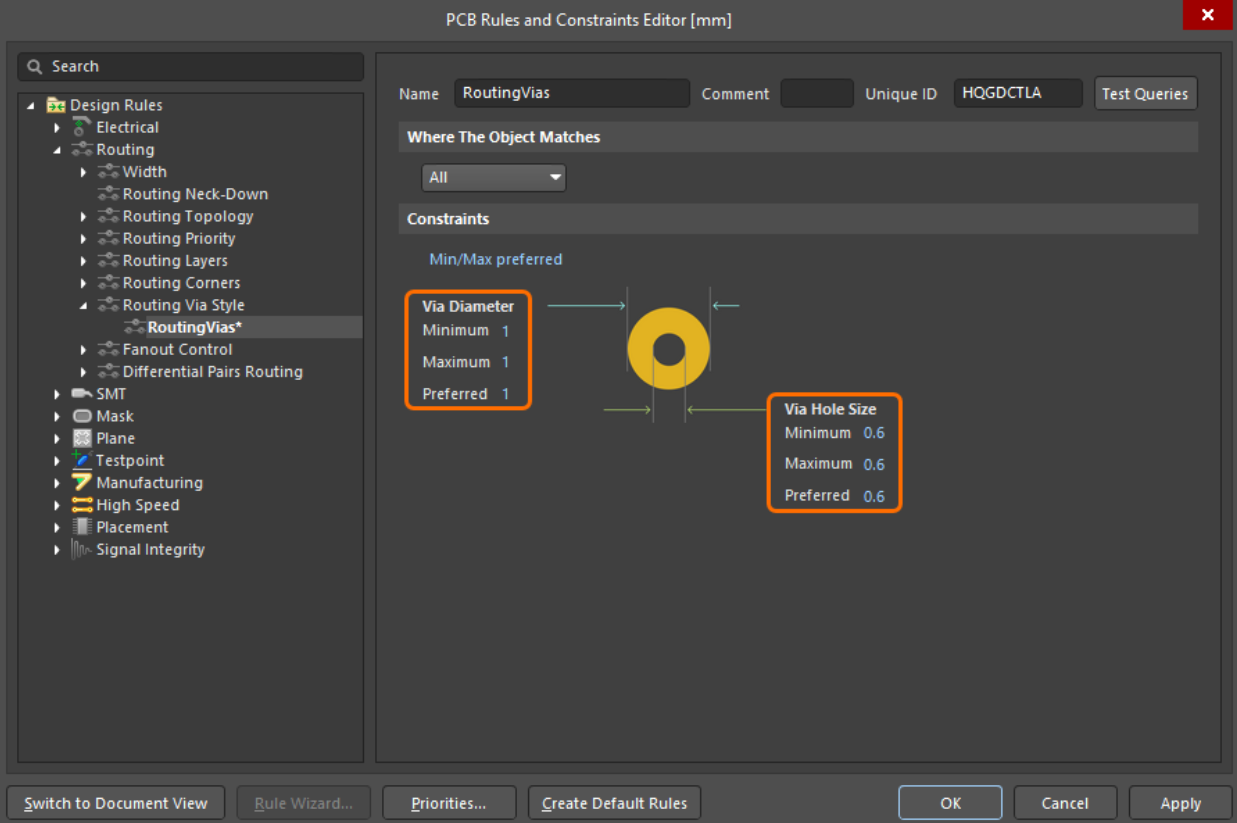The height and width of the screenshot is (823, 1237).
Task: Expand the Fanout Control node
Action: 84,349
